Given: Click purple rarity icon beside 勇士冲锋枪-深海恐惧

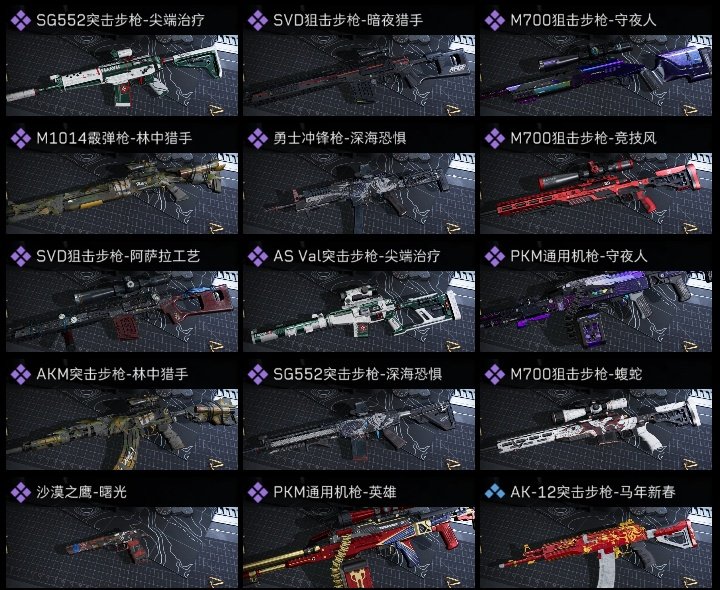Looking at the screenshot, I should [258, 139].
